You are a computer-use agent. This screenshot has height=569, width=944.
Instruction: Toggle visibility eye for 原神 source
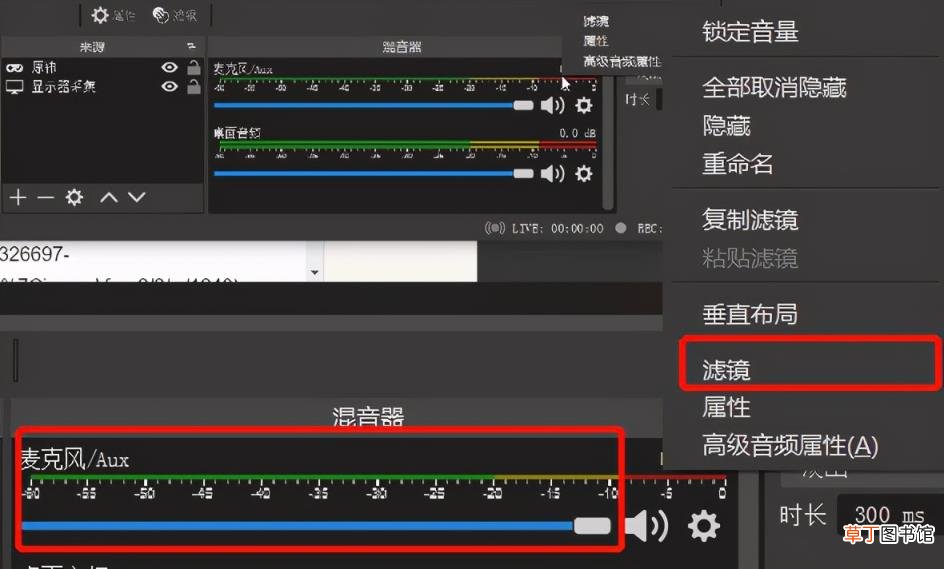170,67
